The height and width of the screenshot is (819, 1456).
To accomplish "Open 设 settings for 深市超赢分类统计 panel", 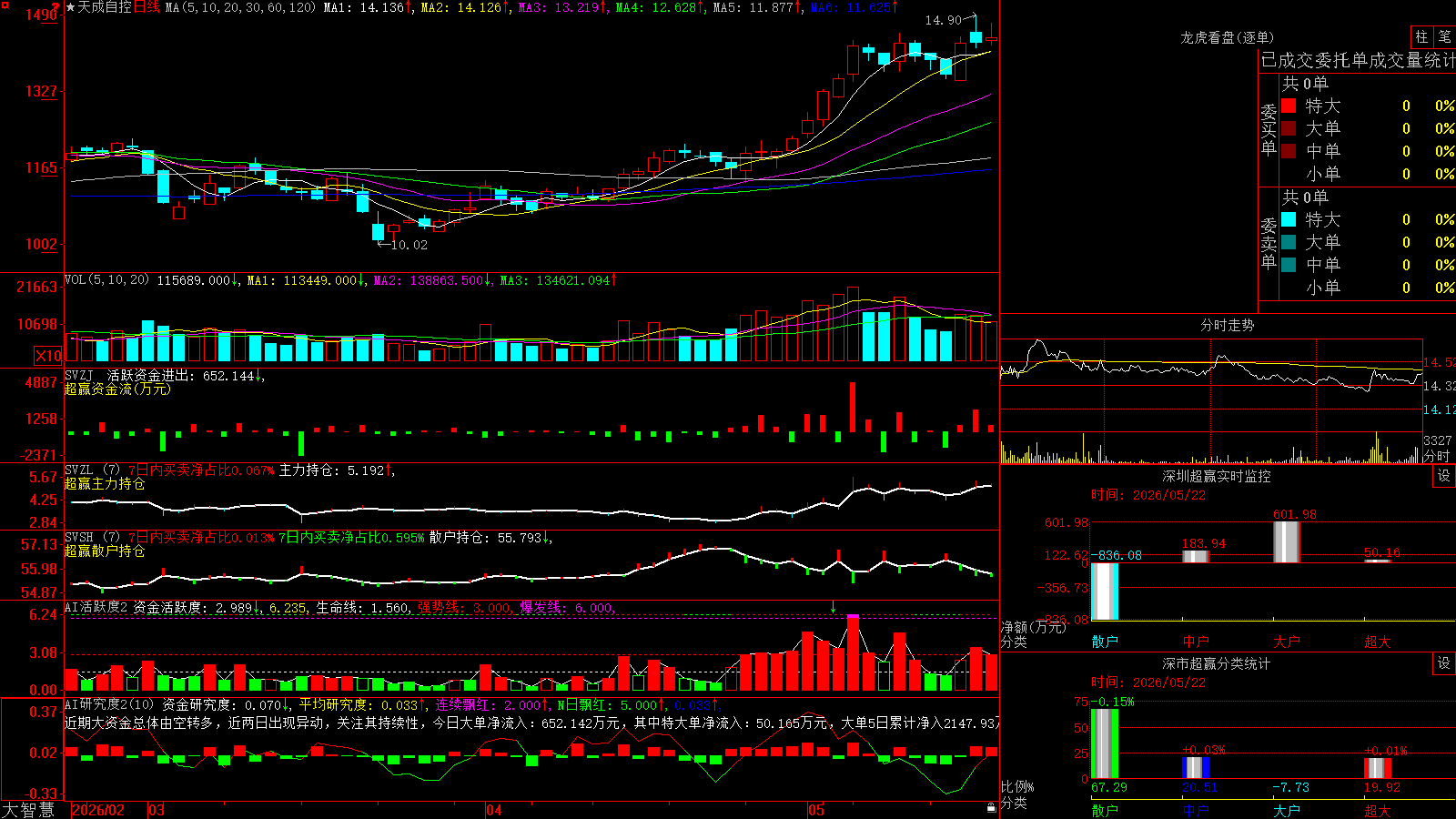I will pos(1444,663).
